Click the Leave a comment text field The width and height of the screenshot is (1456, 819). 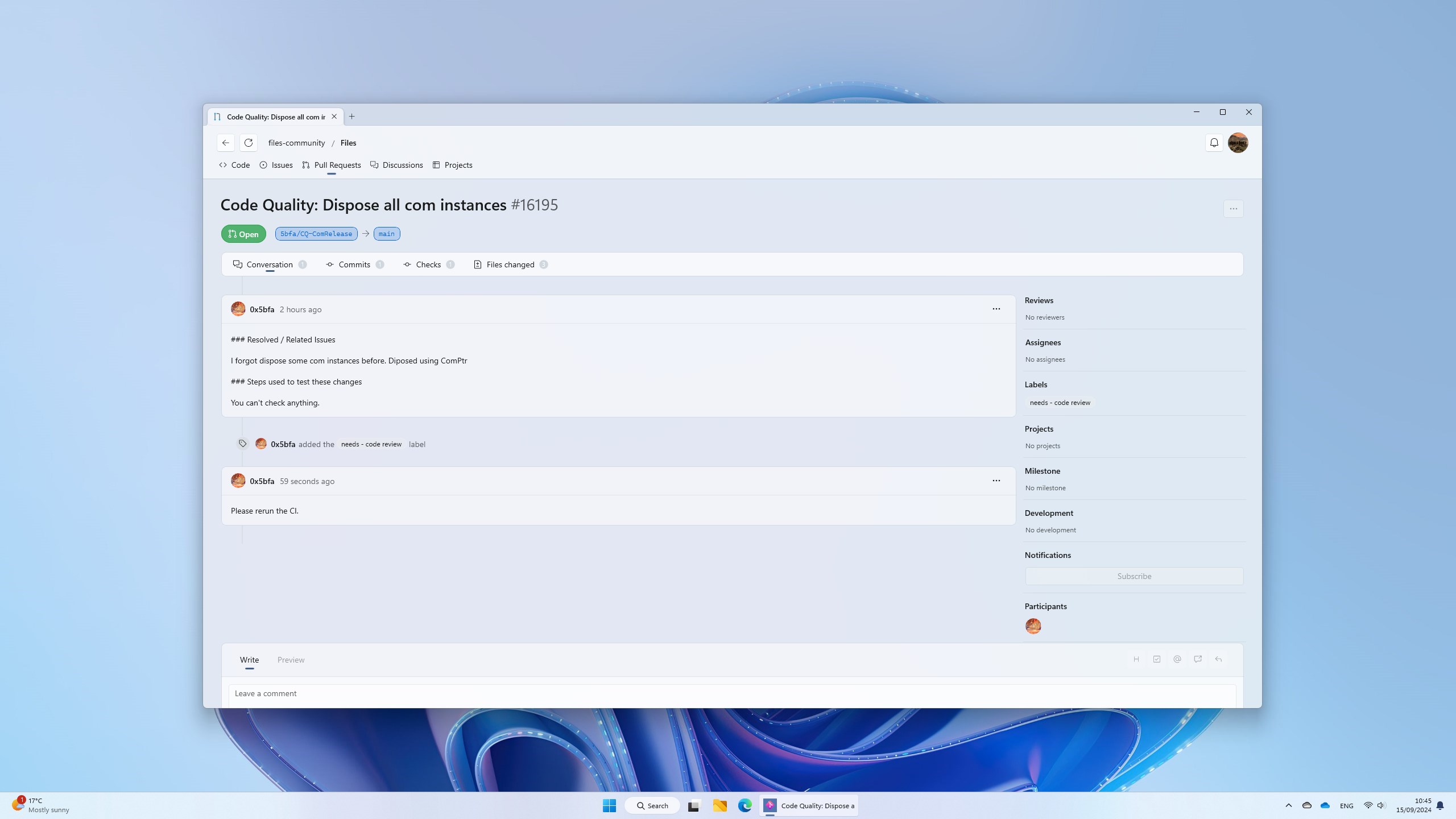point(731,694)
